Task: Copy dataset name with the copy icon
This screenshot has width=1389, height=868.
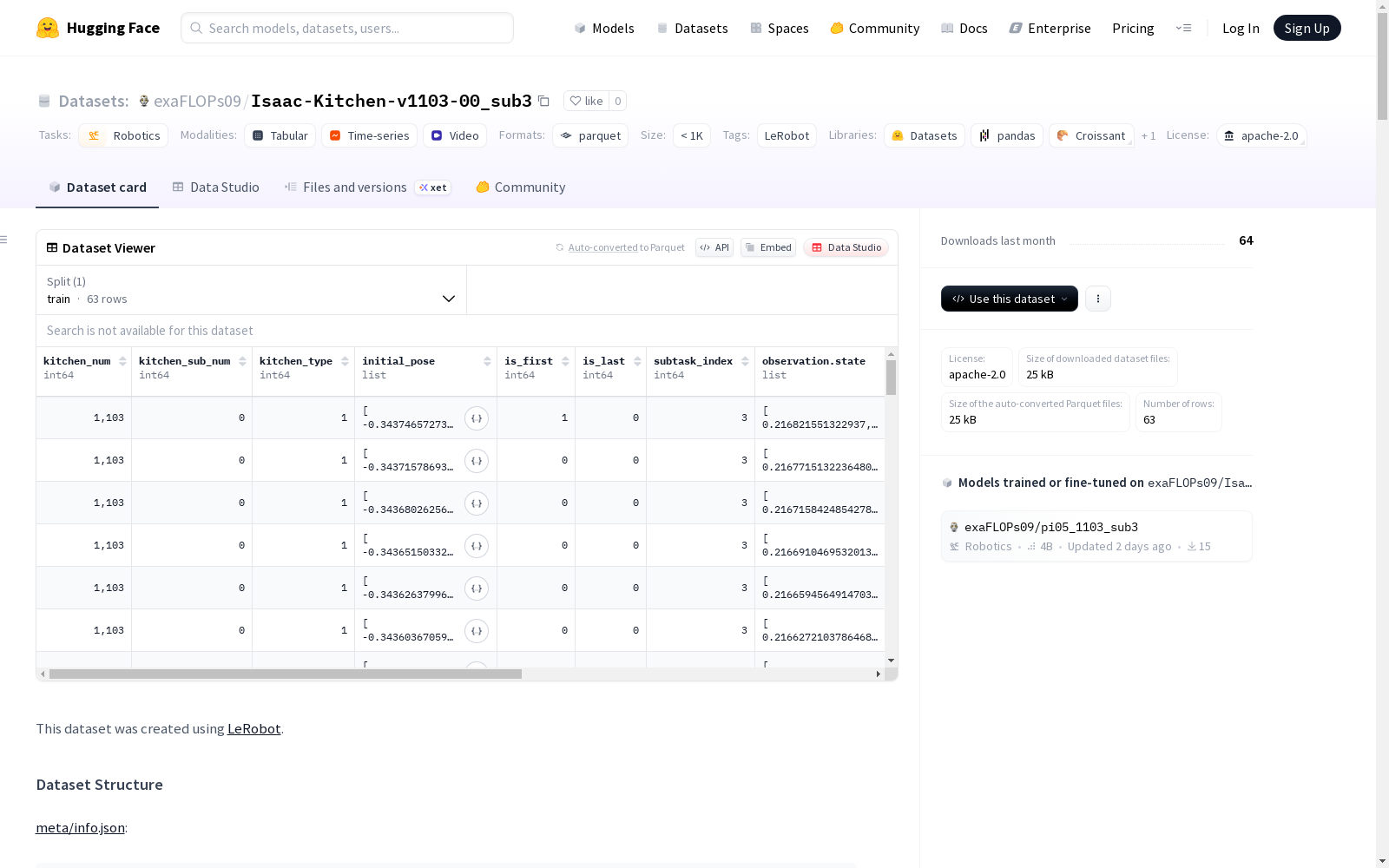Action: [x=543, y=101]
